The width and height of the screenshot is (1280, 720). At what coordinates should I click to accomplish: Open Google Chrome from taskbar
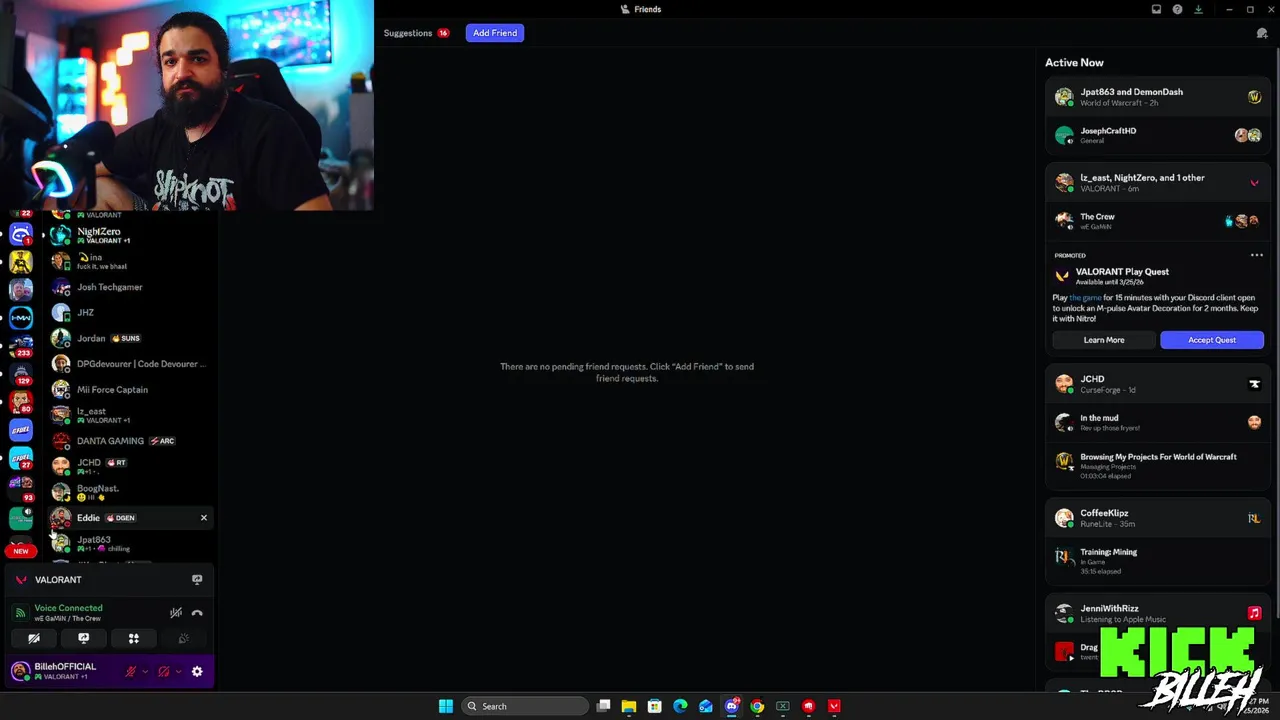pos(757,706)
